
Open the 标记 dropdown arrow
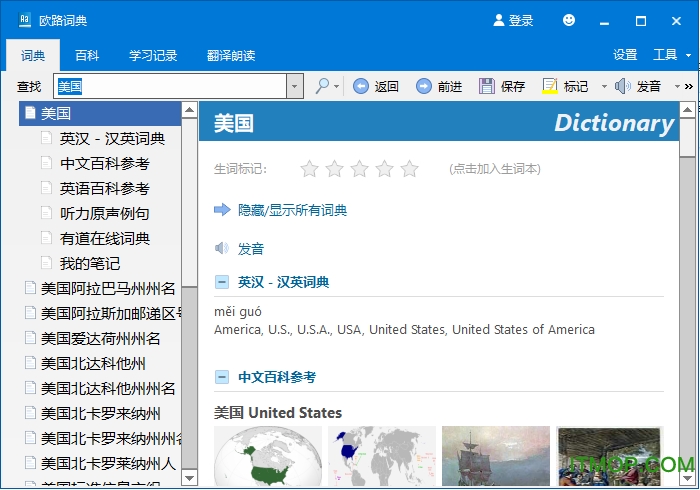pyautogui.click(x=604, y=87)
